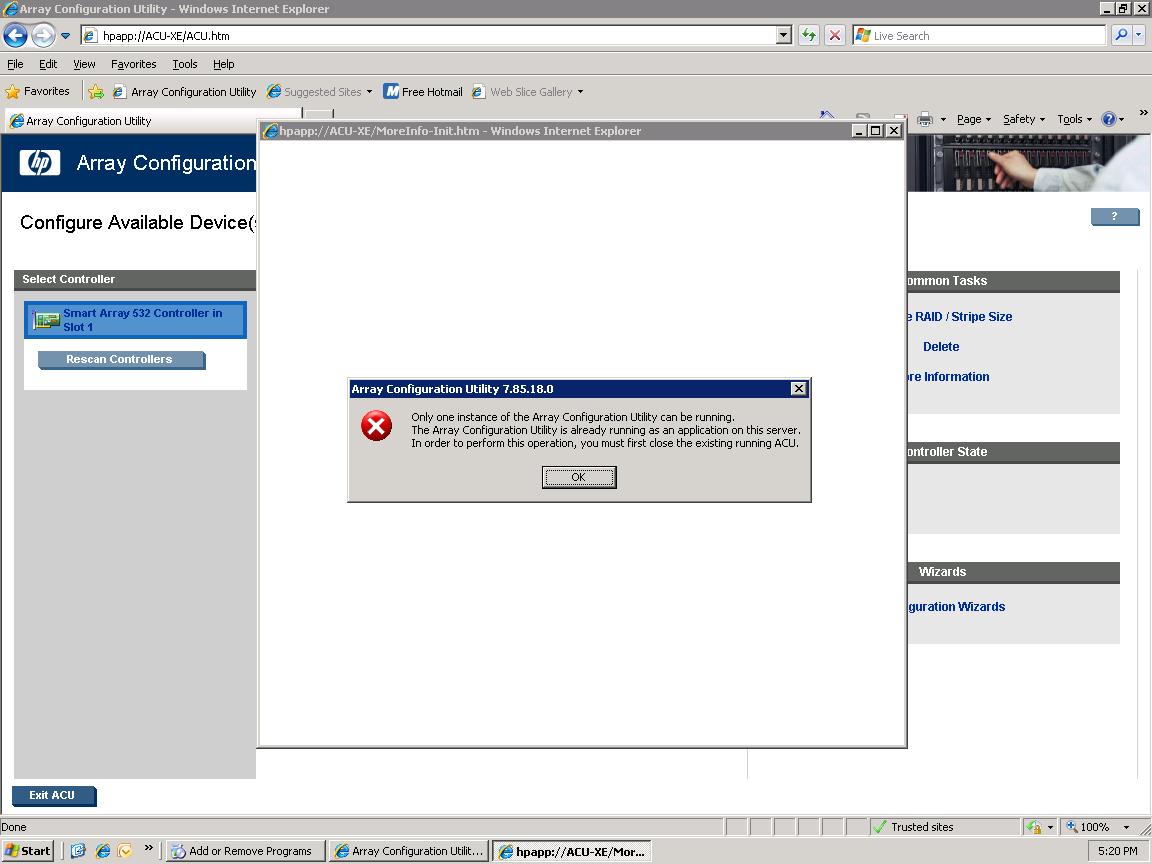
Task: Click the Add to Favorites Bar icon
Action: pos(96,92)
